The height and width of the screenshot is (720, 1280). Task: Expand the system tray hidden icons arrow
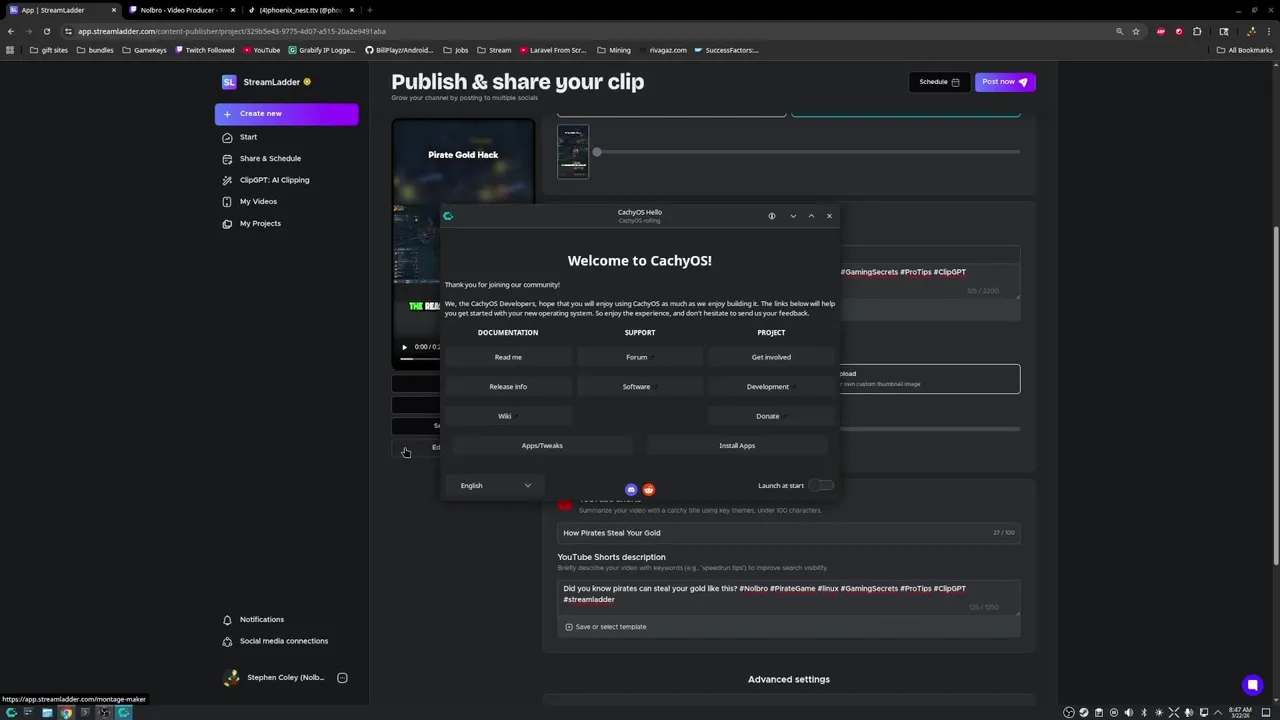(x=1219, y=713)
